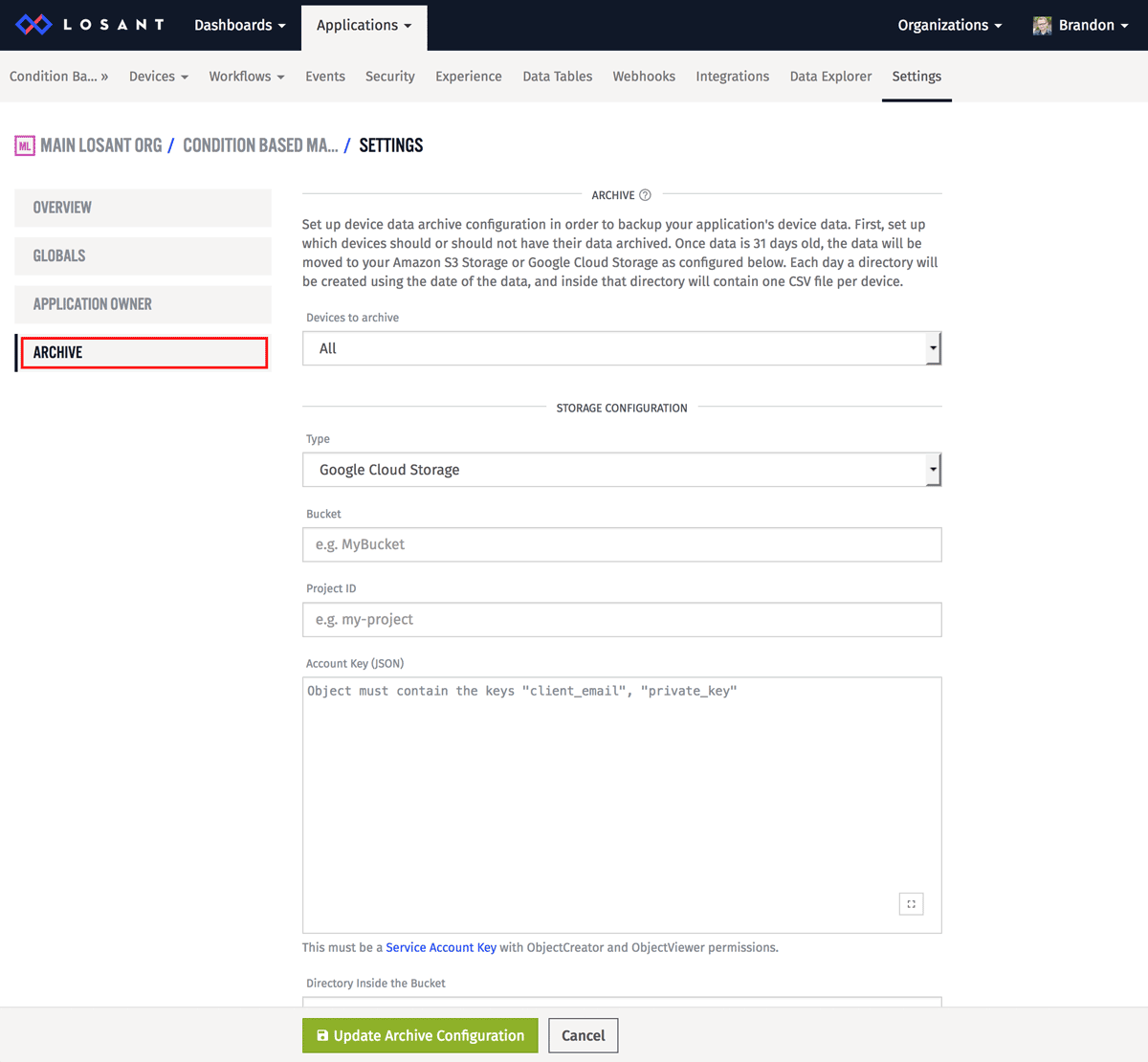The height and width of the screenshot is (1062, 1148).
Task: Focus the Project ID input field
Action: [x=622, y=619]
